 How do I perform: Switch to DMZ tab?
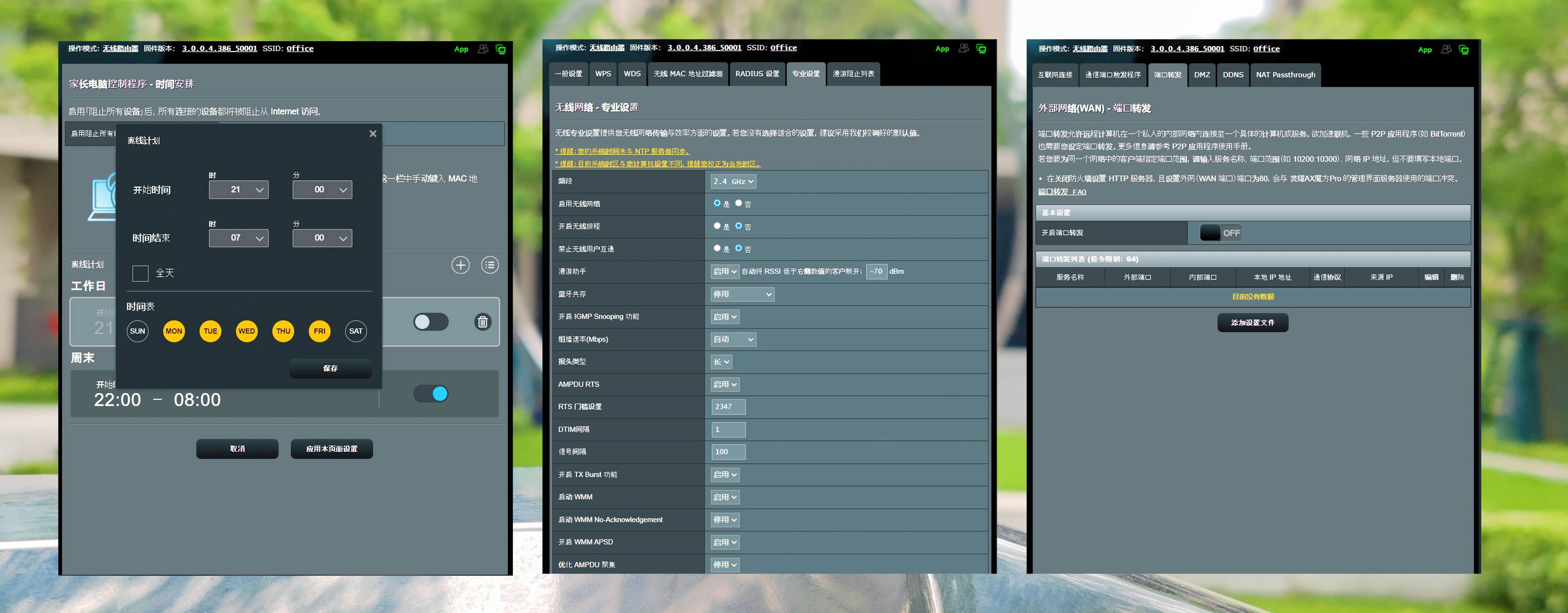[1202, 75]
